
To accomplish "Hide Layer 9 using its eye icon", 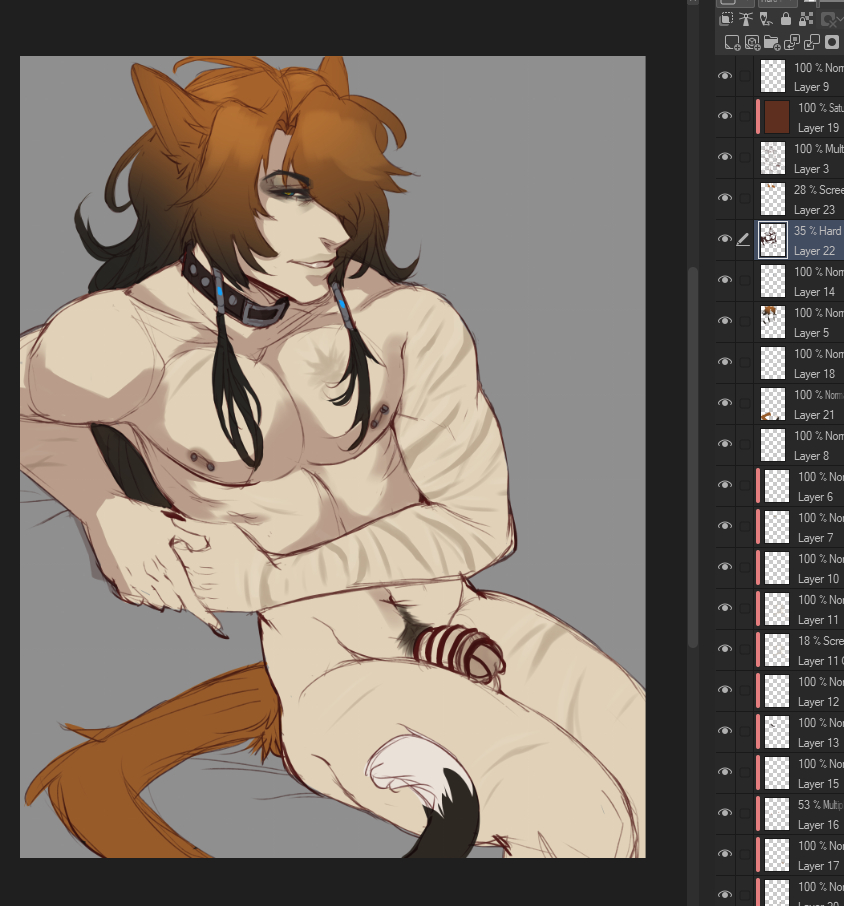I will [x=725, y=76].
